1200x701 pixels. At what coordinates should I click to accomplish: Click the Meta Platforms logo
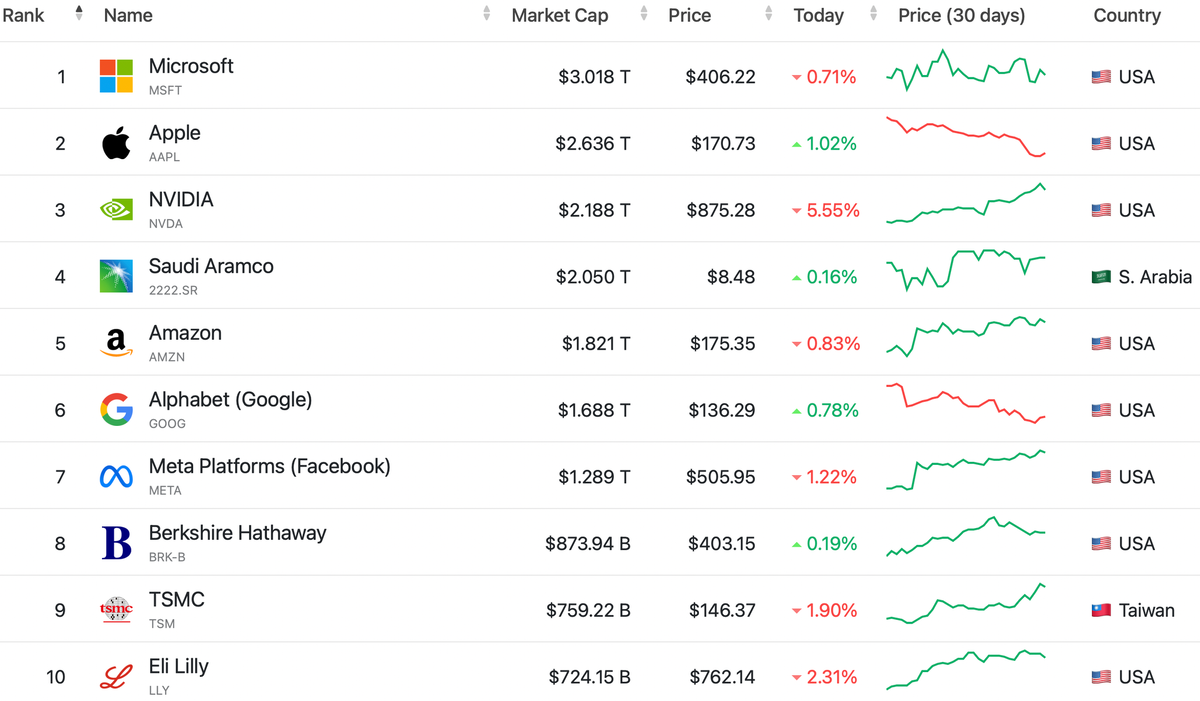pyautogui.click(x=116, y=477)
